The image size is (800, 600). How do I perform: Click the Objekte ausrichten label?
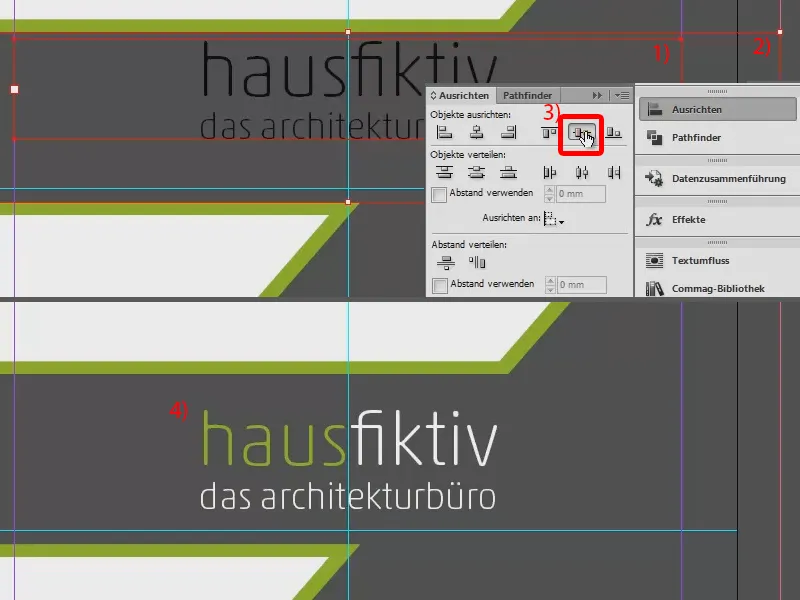tap(470, 115)
